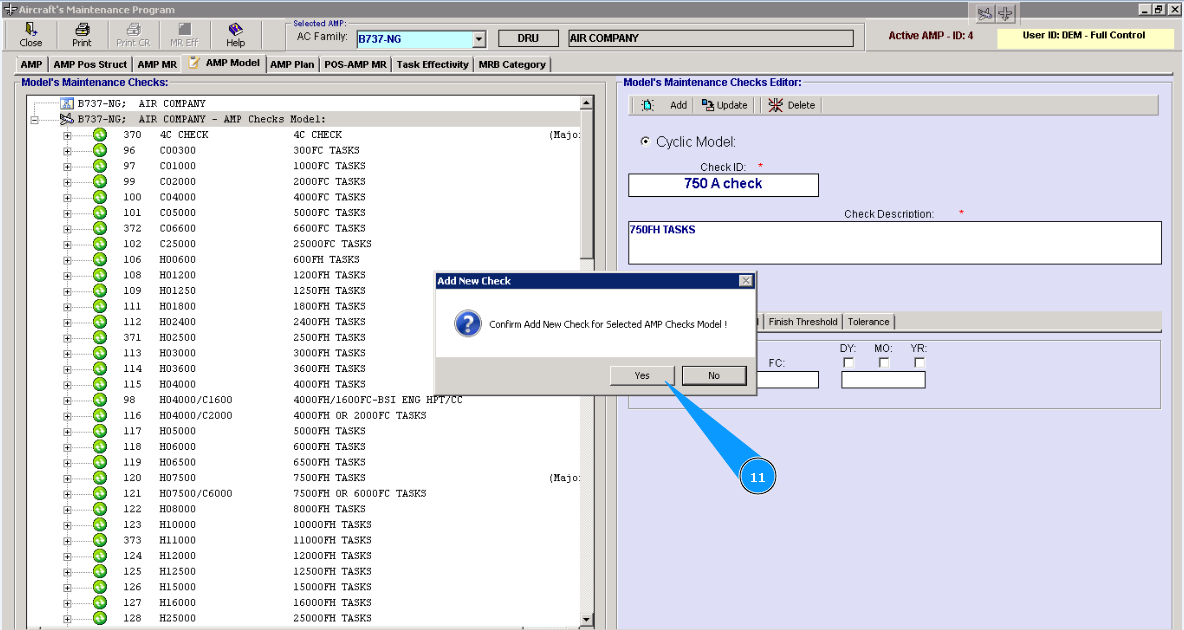Click the Add check icon in editor
This screenshot has width=1184, height=630.
coord(648,105)
